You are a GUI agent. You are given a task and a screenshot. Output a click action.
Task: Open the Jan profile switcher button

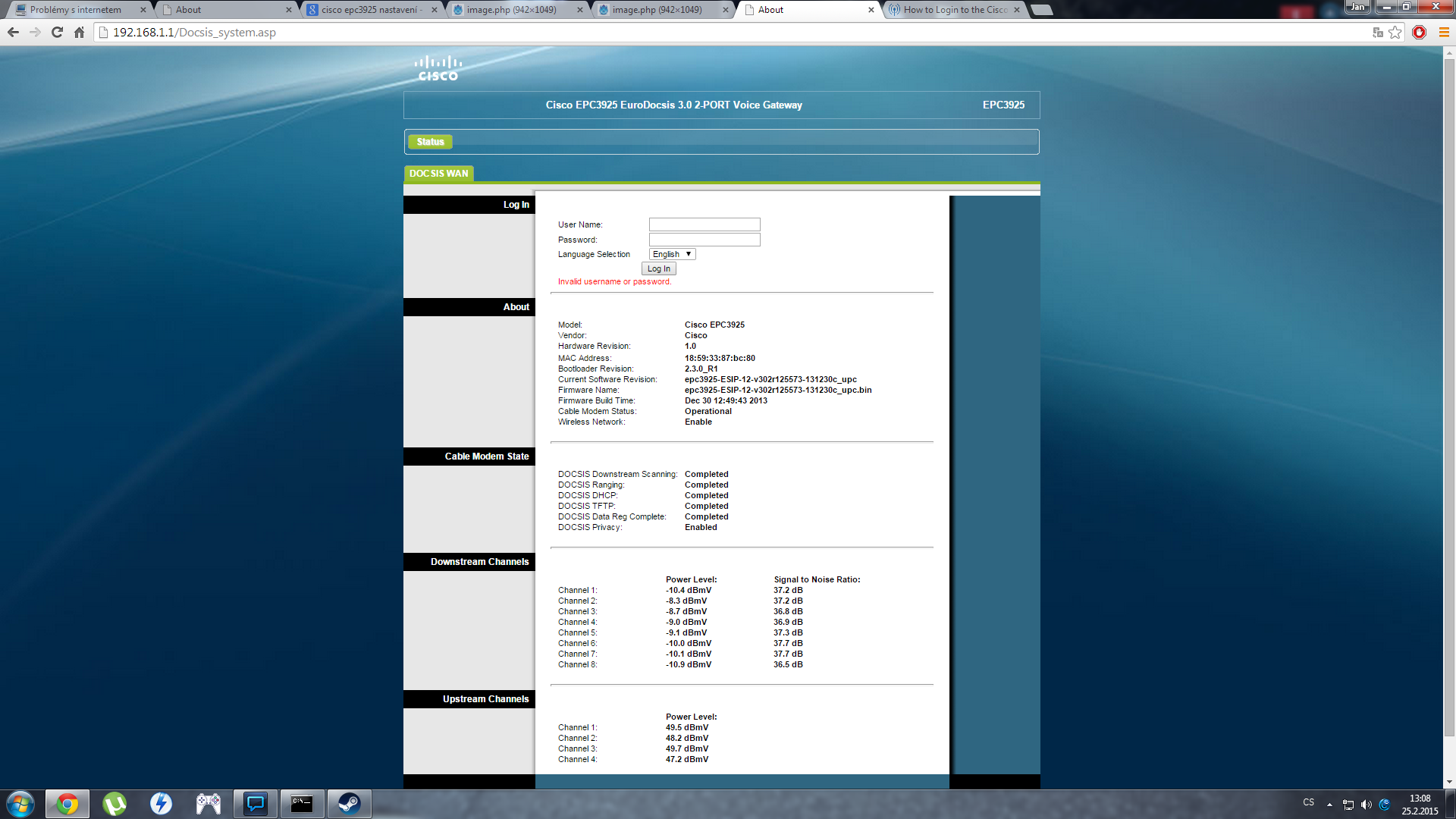click(x=1357, y=7)
